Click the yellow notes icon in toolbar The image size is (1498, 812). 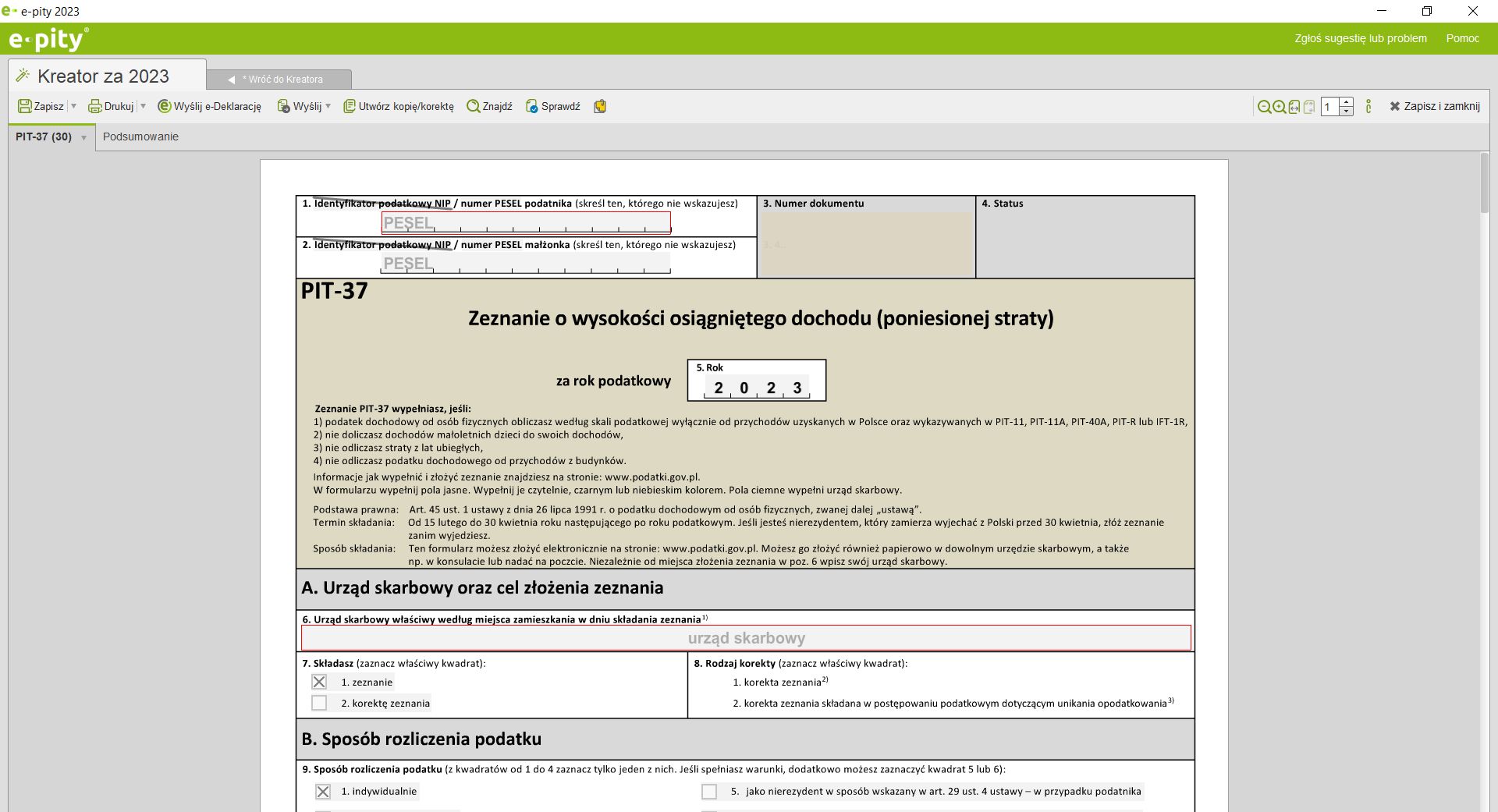pyautogui.click(x=600, y=106)
